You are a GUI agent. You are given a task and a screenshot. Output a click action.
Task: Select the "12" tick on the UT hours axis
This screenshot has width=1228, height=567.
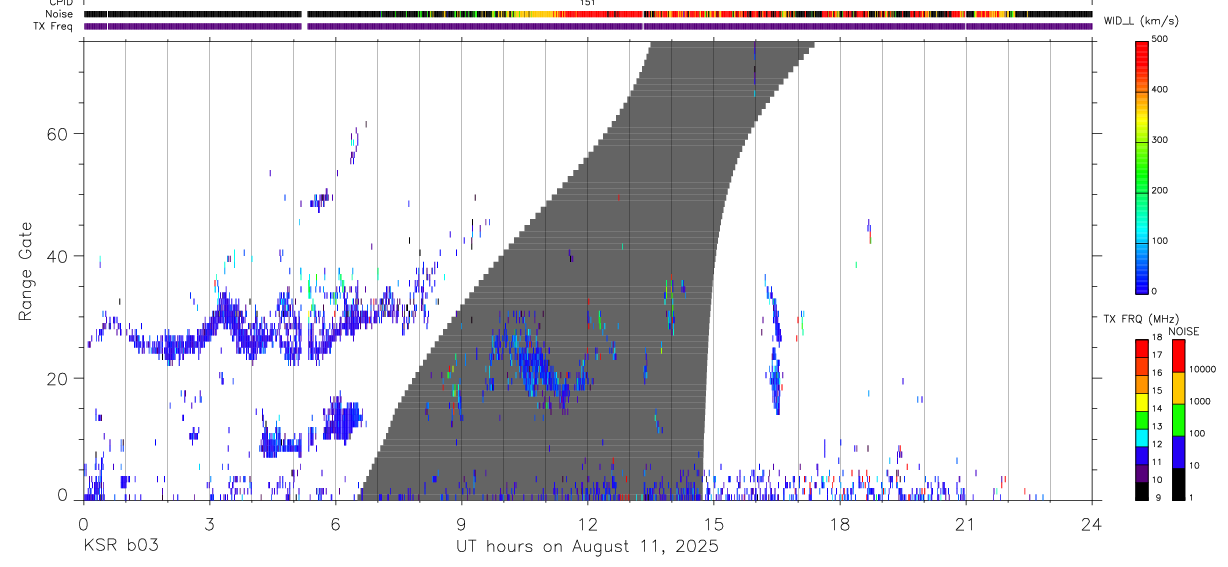588,523
